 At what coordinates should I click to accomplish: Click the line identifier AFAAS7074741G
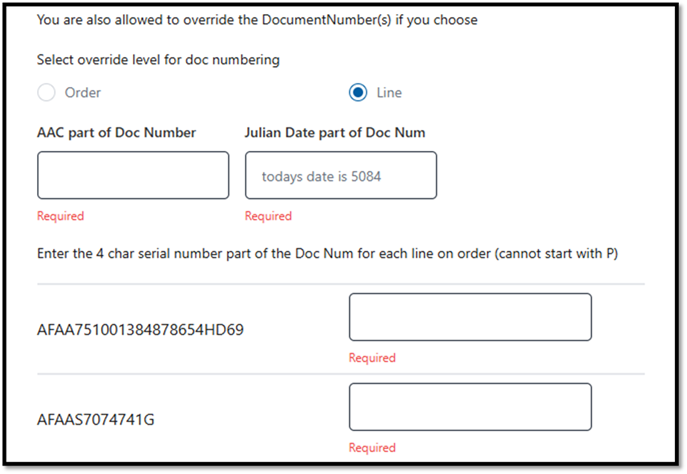click(95, 419)
